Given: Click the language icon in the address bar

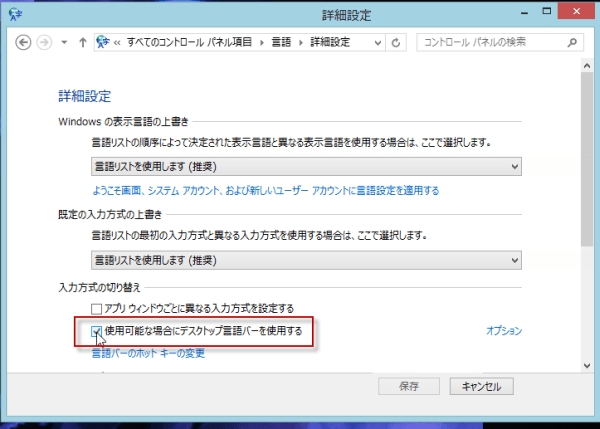Looking at the screenshot, I should tap(103, 42).
